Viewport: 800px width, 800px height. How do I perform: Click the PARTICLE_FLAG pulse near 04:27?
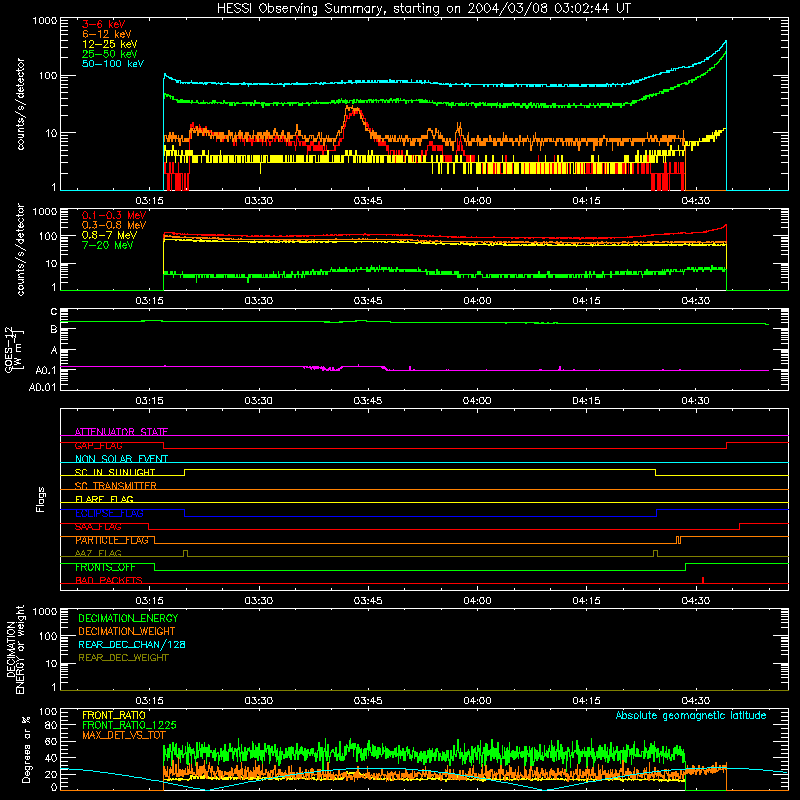pos(678,540)
